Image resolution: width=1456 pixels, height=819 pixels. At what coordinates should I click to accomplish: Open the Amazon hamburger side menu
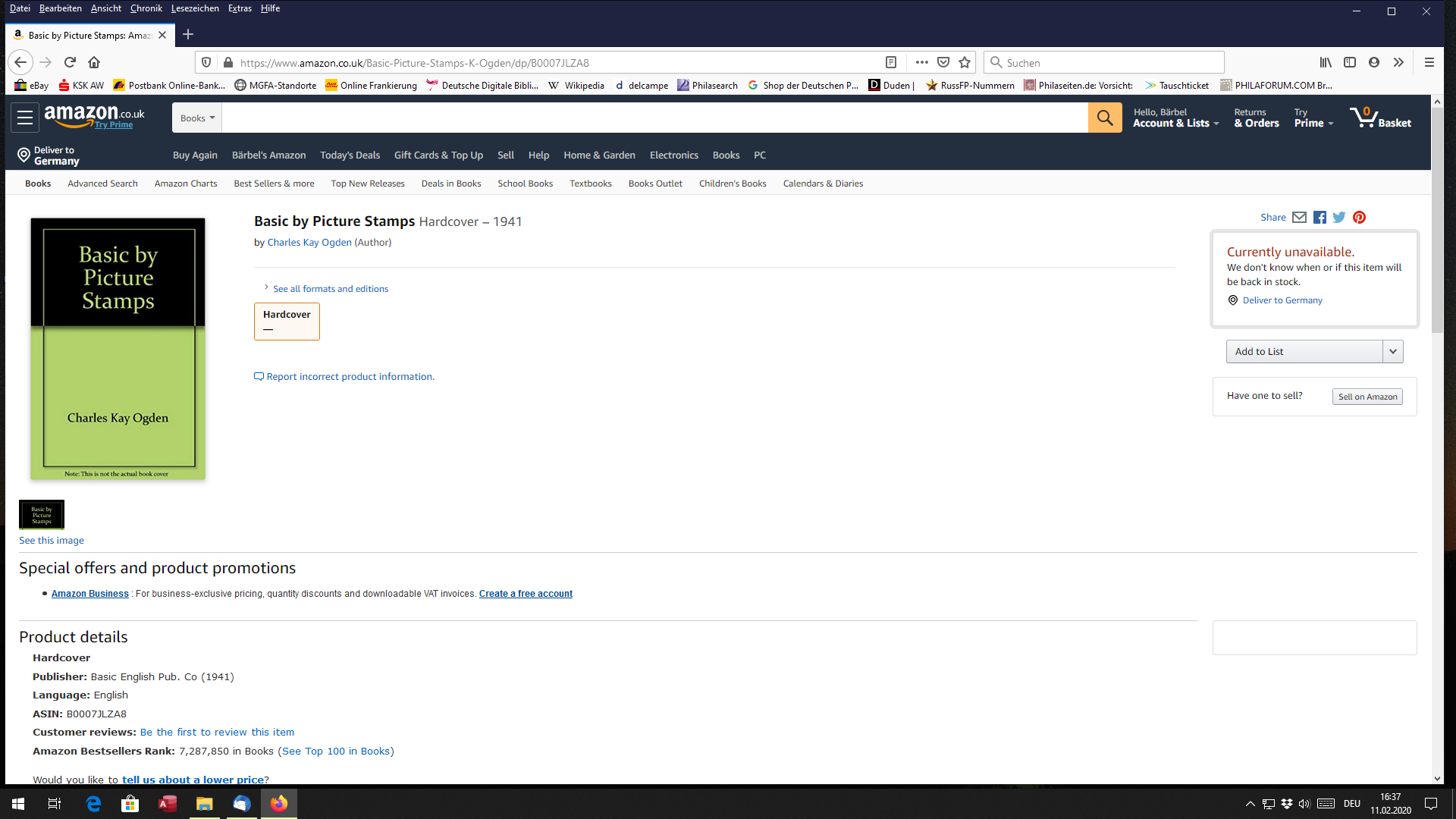point(25,118)
